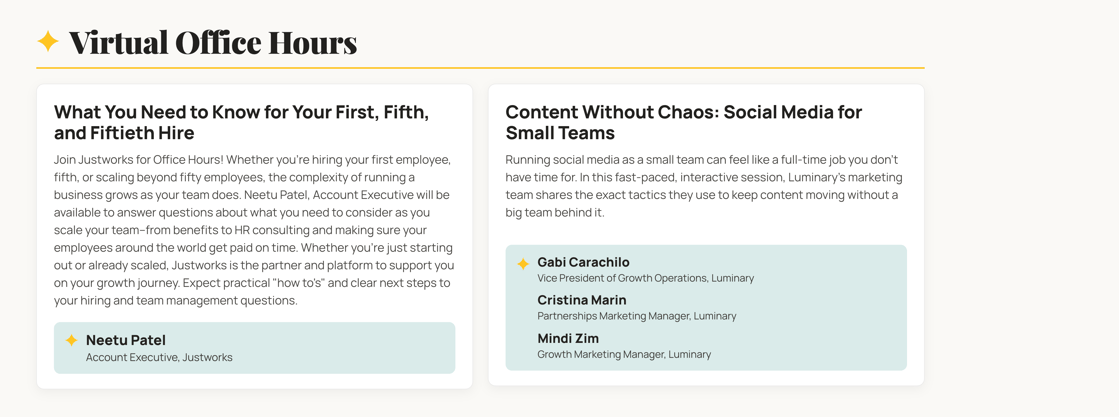Click the Luminary social media session description
The image size is (1119, 417).
(704, 186)
